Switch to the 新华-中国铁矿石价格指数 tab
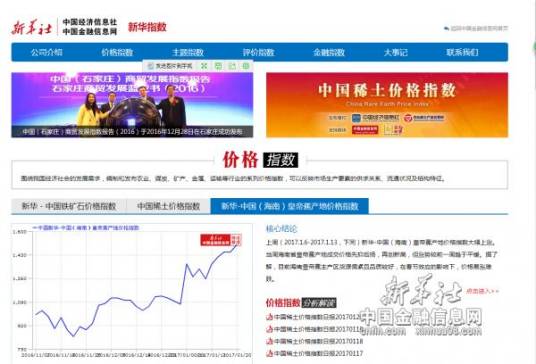The width and height of the screenshot is (536, 364). (x=69, y=206)
